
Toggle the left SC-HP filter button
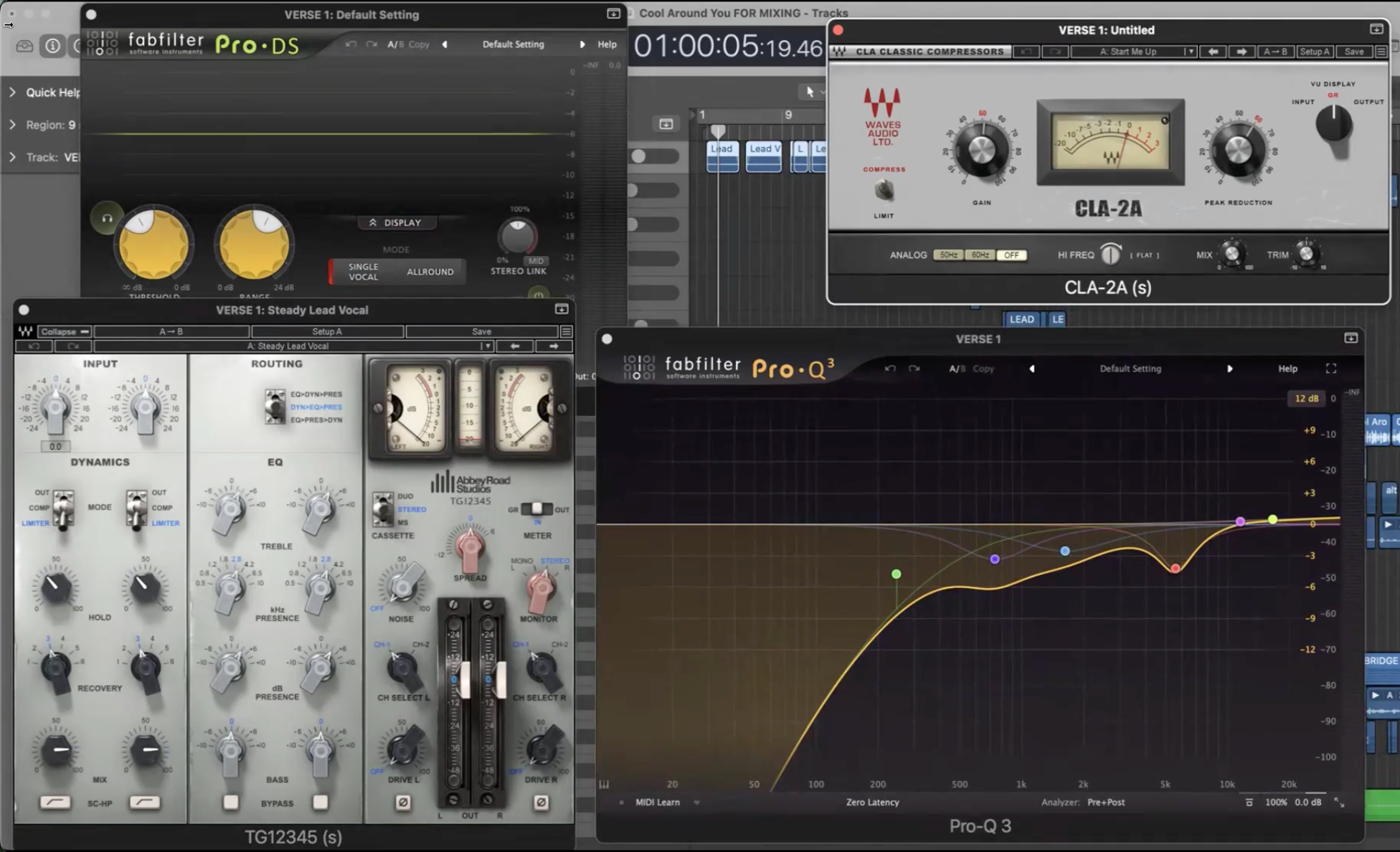pos(55,802)
